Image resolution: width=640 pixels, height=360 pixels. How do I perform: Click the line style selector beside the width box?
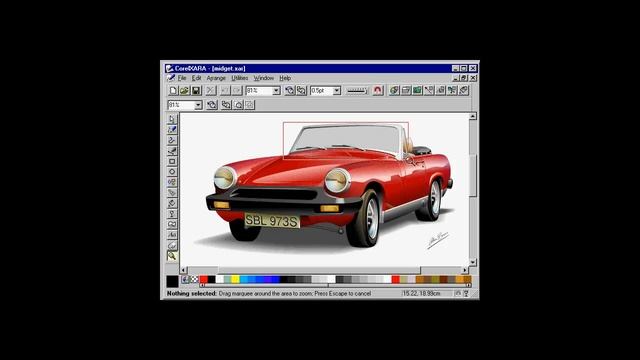357,91
